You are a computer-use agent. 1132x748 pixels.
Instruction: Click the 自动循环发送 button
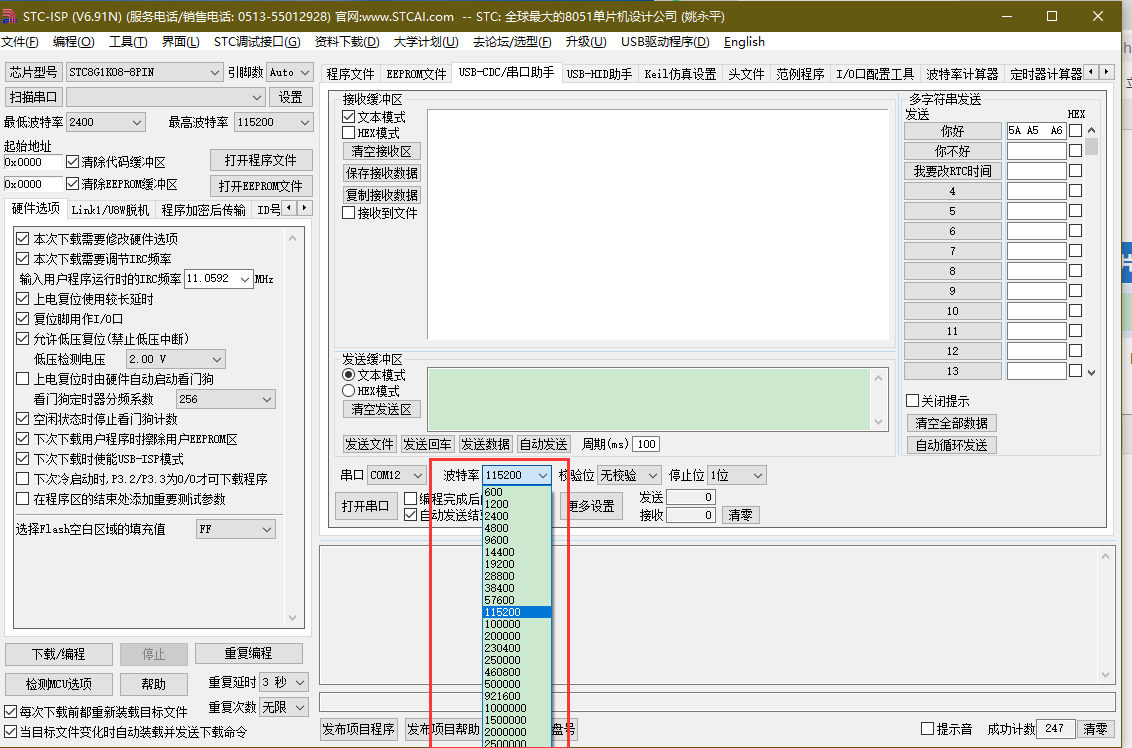pos(952,445)
